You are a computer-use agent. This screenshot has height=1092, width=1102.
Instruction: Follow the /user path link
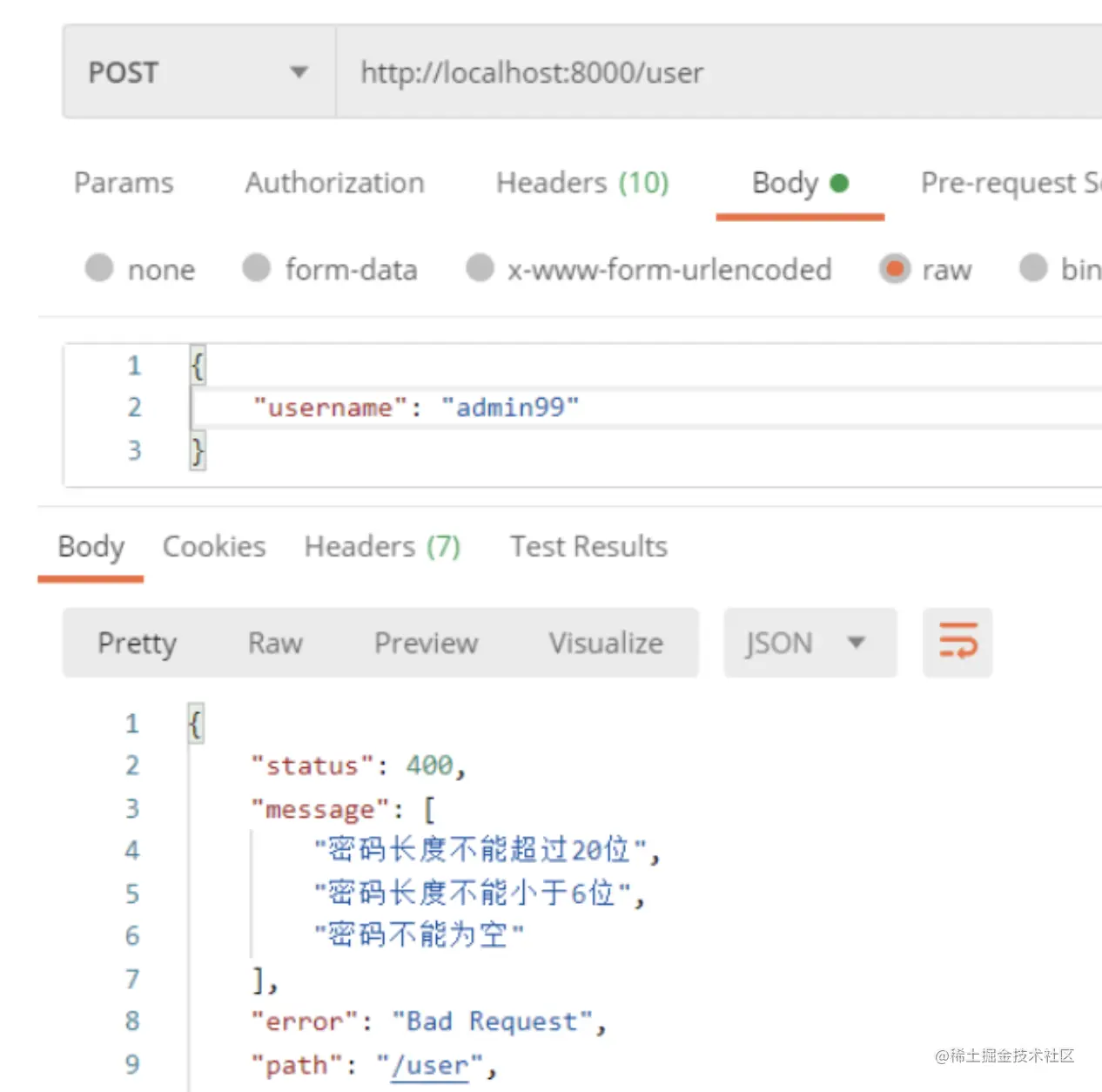click(429, 1065)
